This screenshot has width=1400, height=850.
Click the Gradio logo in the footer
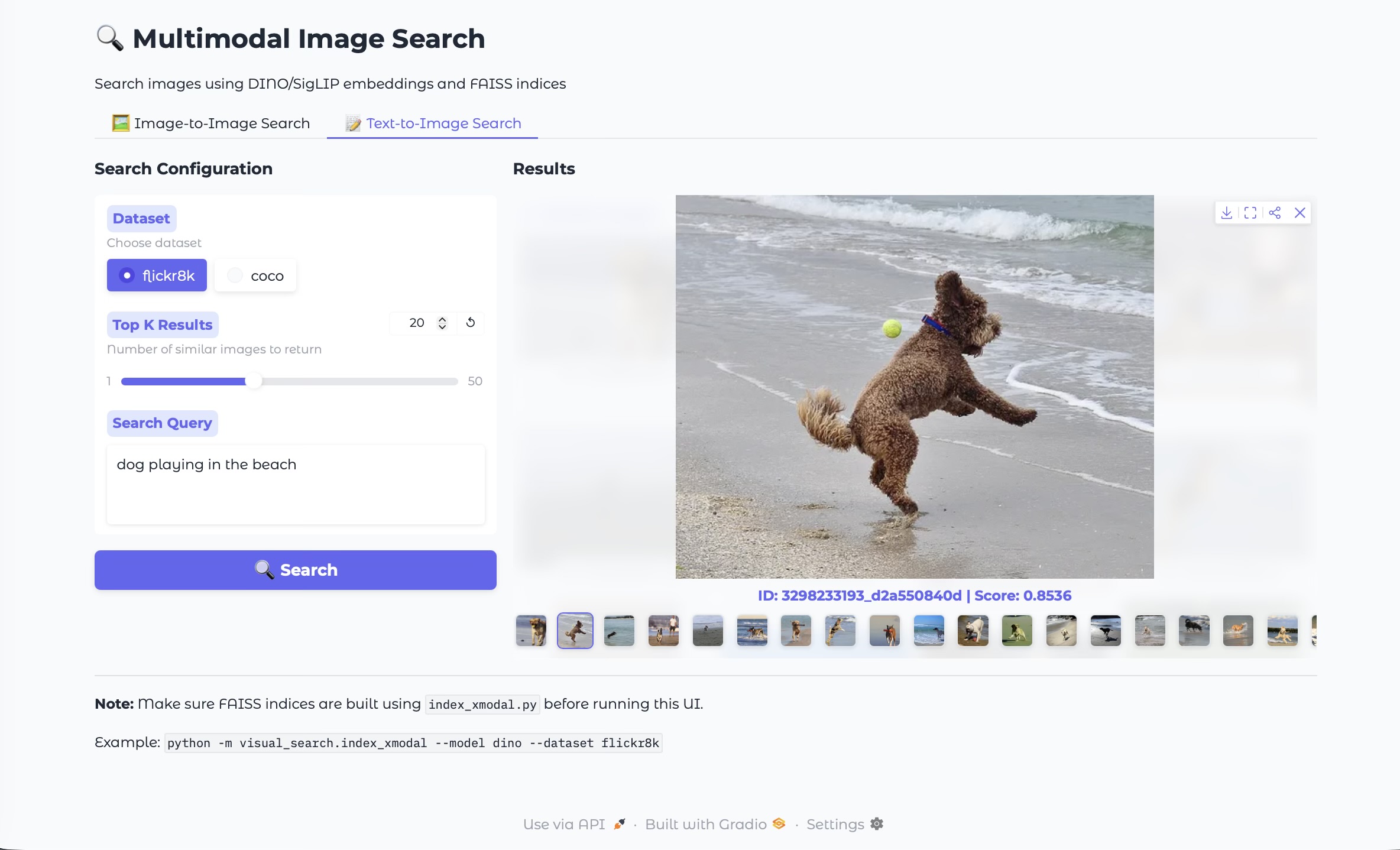click(x=778, y=823)
